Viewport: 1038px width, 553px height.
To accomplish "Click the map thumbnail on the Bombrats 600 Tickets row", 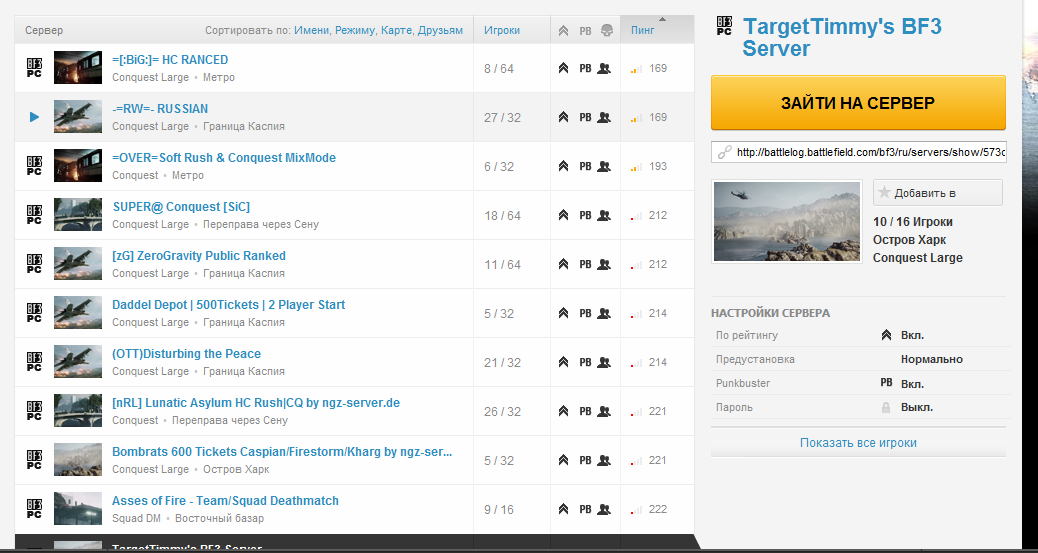I will click(78, 460).
